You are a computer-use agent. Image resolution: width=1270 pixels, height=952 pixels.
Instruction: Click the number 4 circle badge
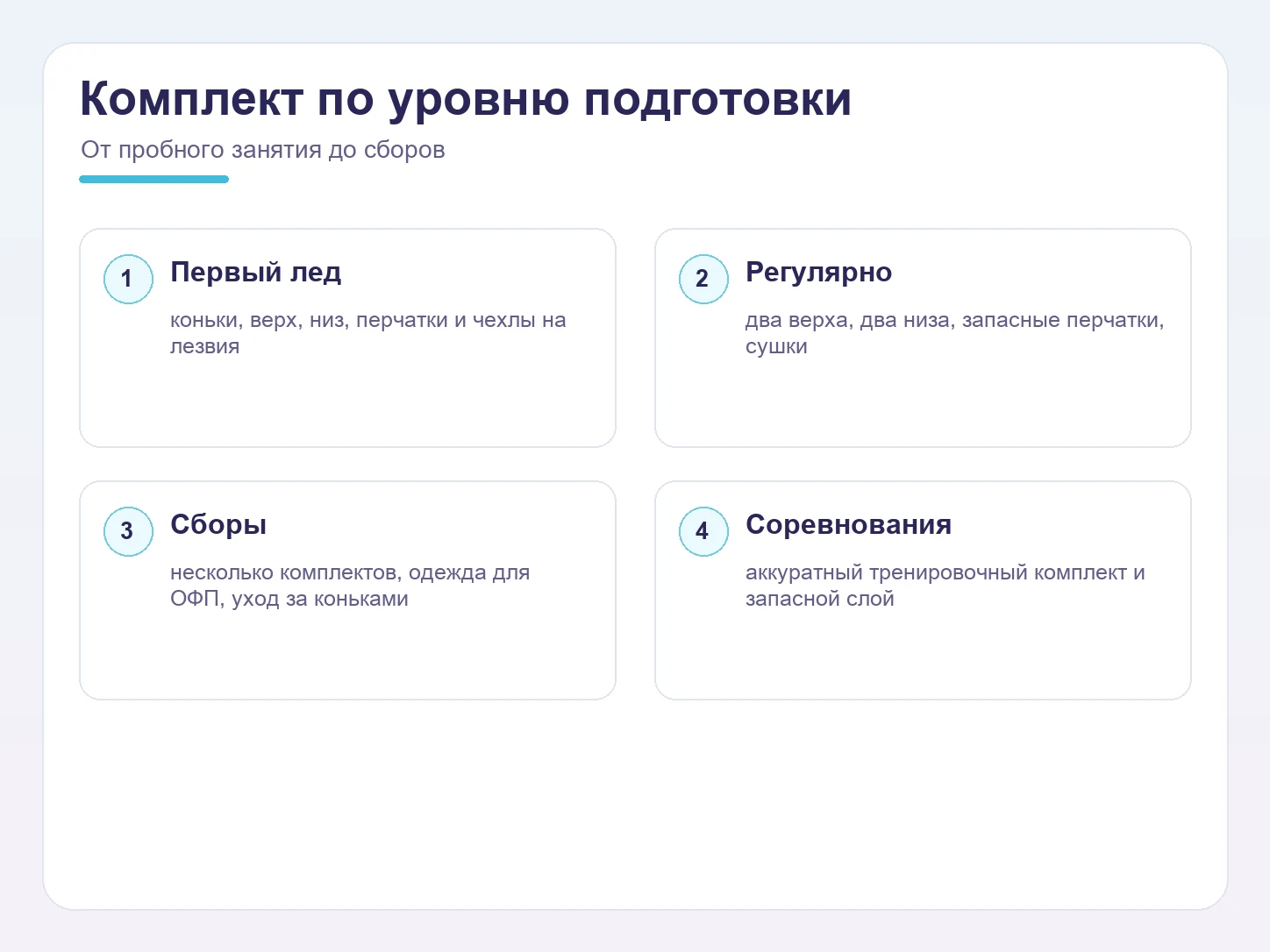coord(703,531)
